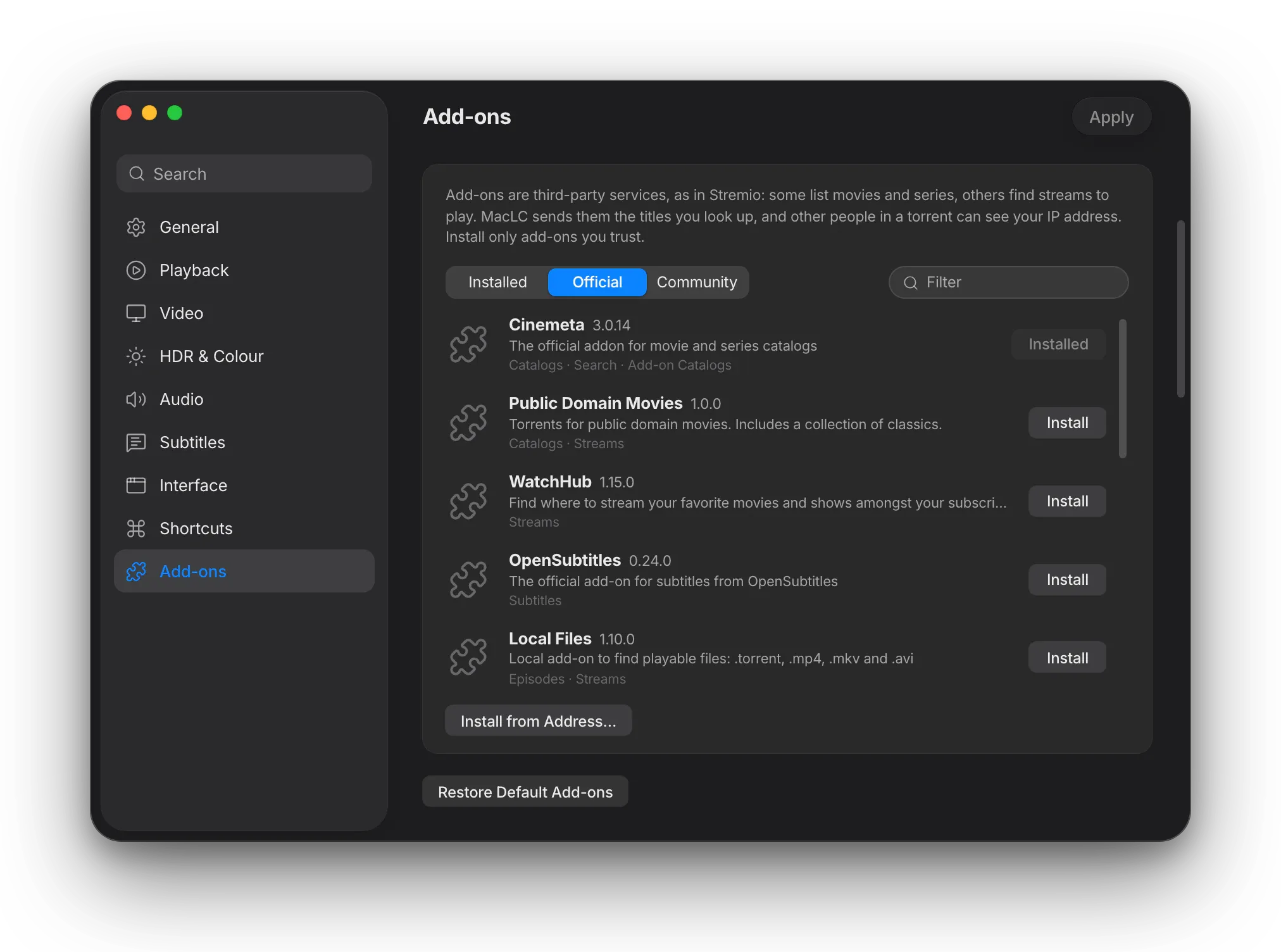This screenshot has height=952, width=1281.
Task: Open the Playback settings section
Action: point(244,270)
